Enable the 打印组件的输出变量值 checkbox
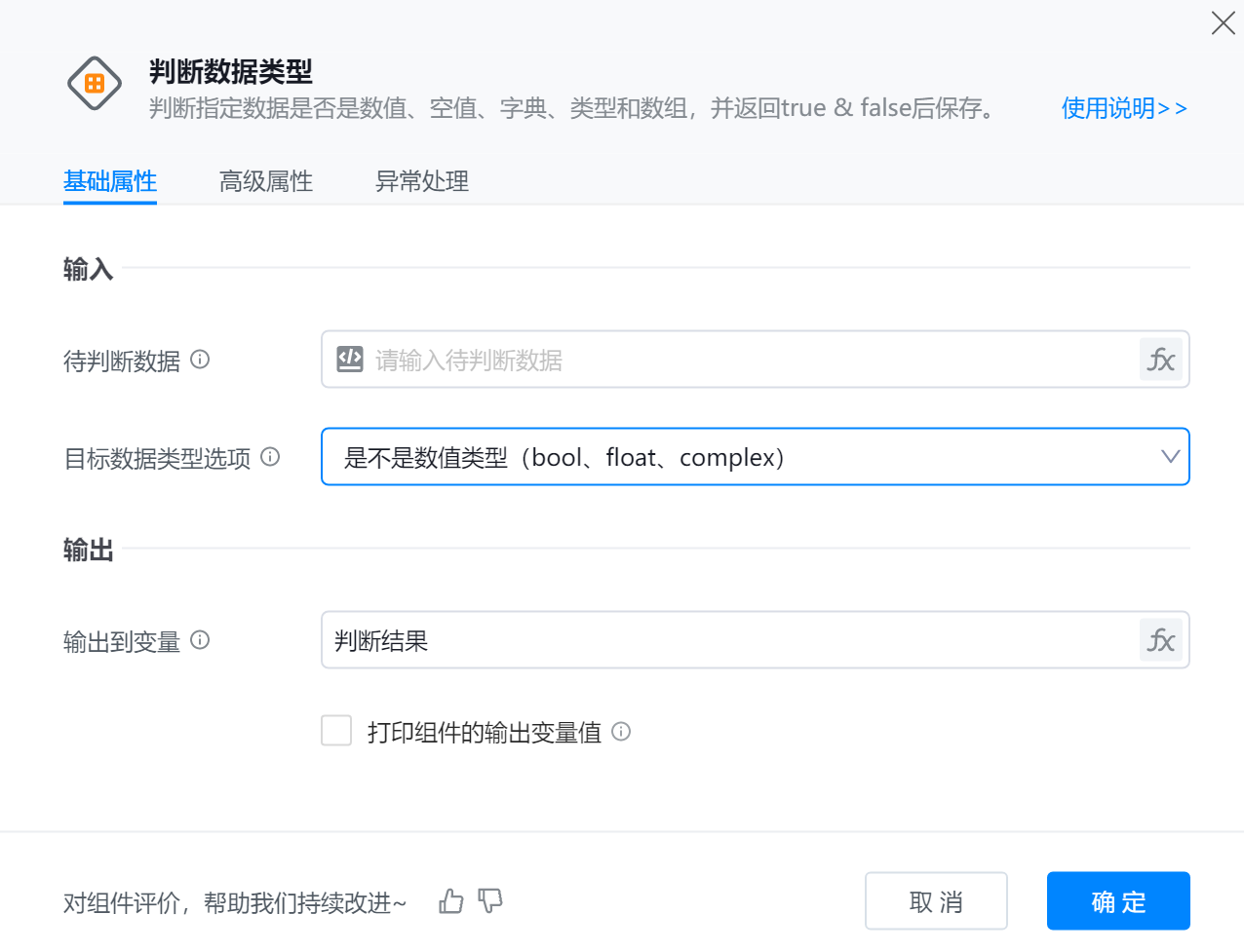1244x952 pixels. pyautogui.click(x=336, y=731)
